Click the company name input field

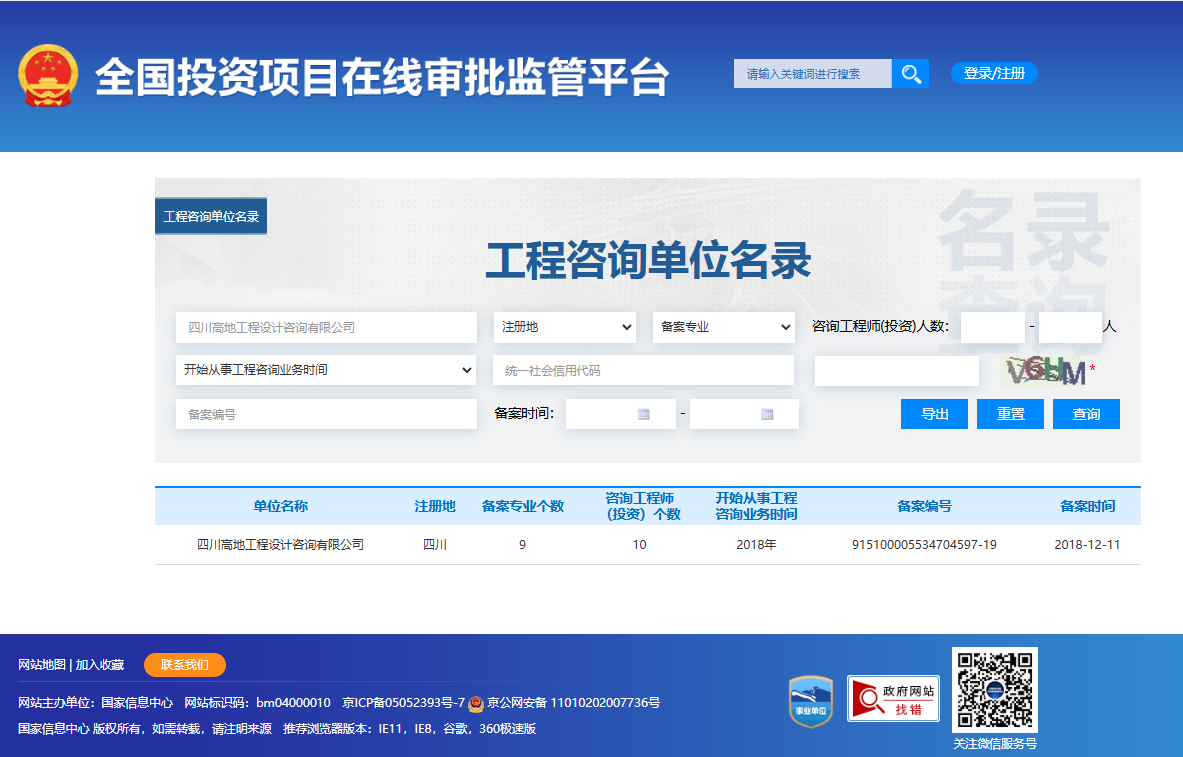[326, 328]
